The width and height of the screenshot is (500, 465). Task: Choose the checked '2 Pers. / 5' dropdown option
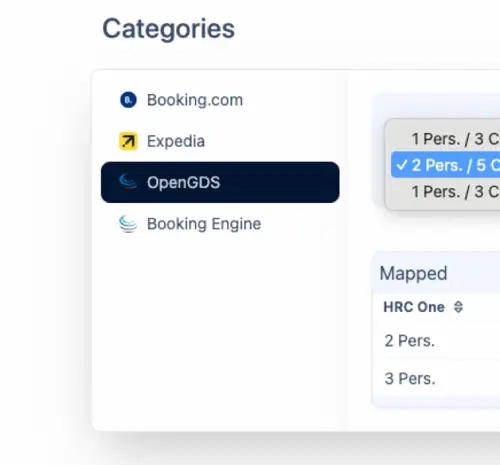(x=445, y=165)
